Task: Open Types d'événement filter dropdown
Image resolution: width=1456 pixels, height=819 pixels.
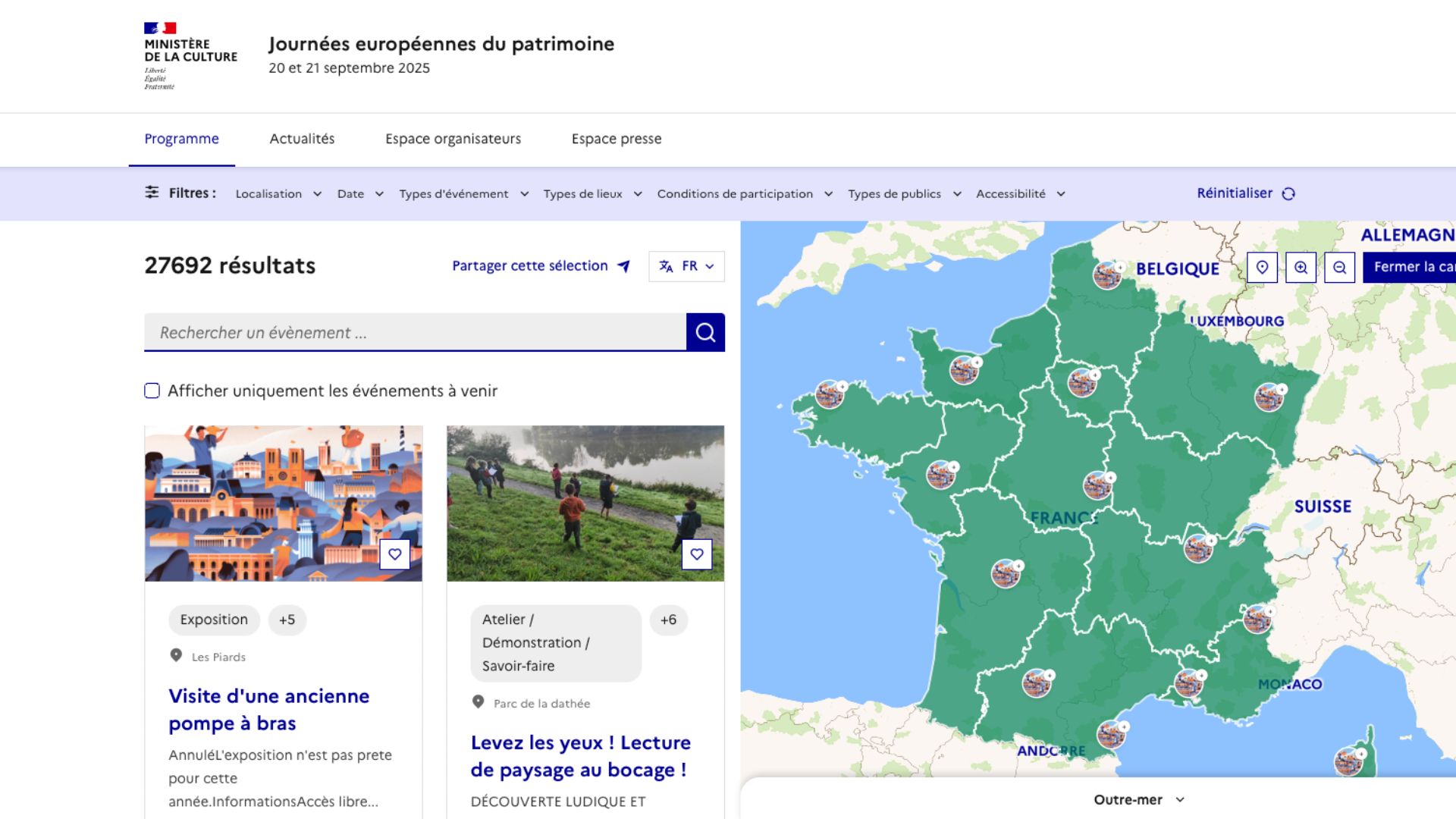Action: click(464, 194)
